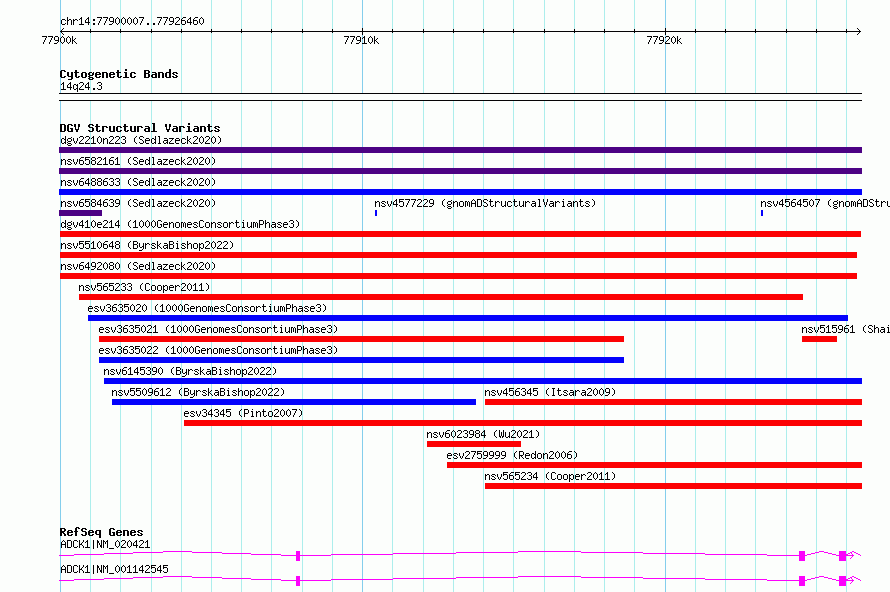Click the Cytogenetic Bands track title
The width and height of the screenshot is (890, 592).
point(119,74)
